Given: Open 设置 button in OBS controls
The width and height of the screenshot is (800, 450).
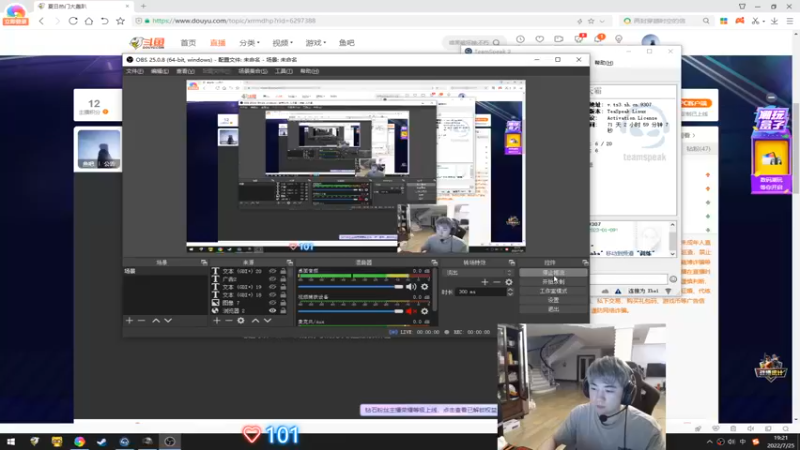Looking at the screenshot, I should (x=553, y=301).
